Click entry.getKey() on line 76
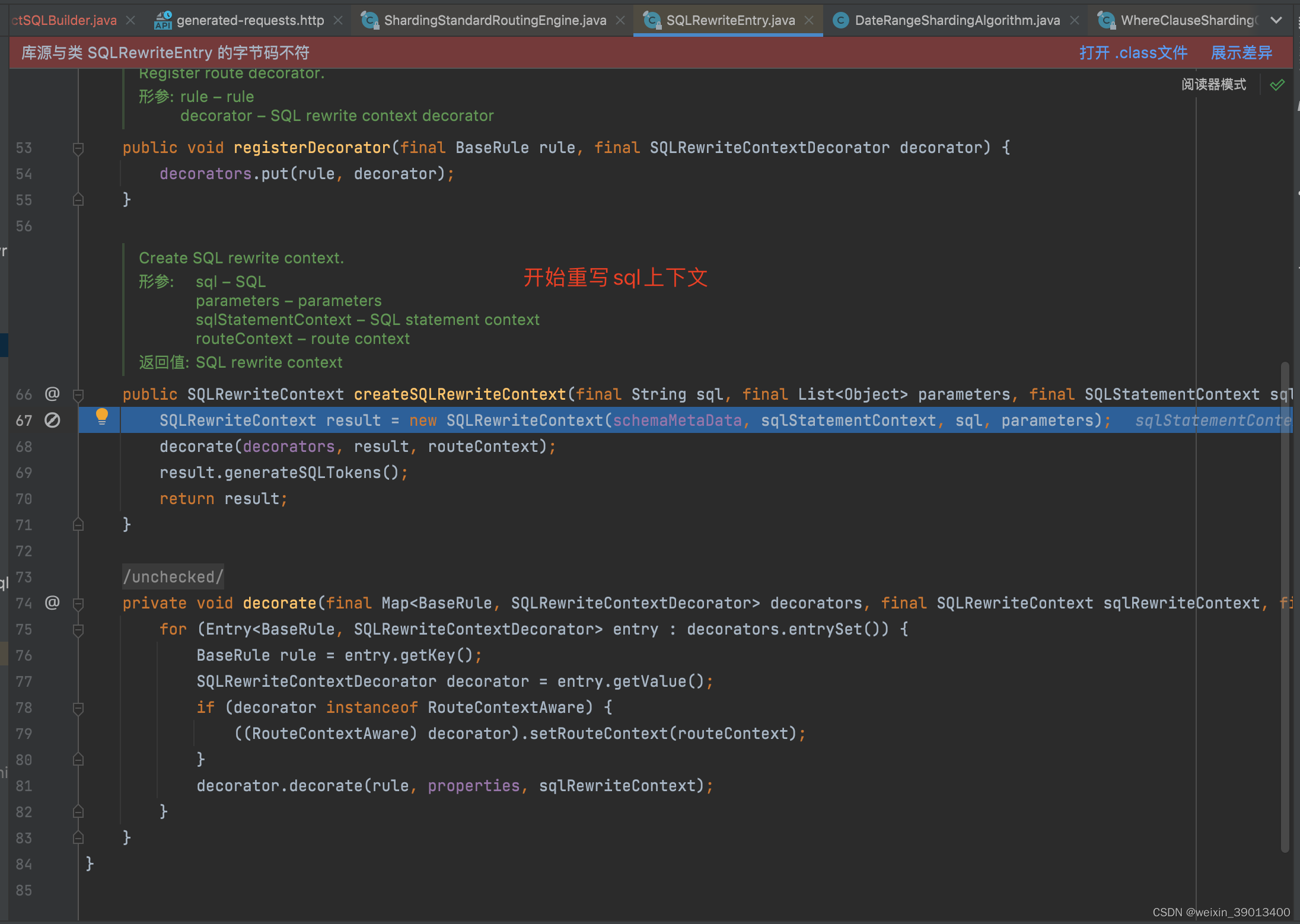Screen dimensions: 1300x924 (409, 655)
